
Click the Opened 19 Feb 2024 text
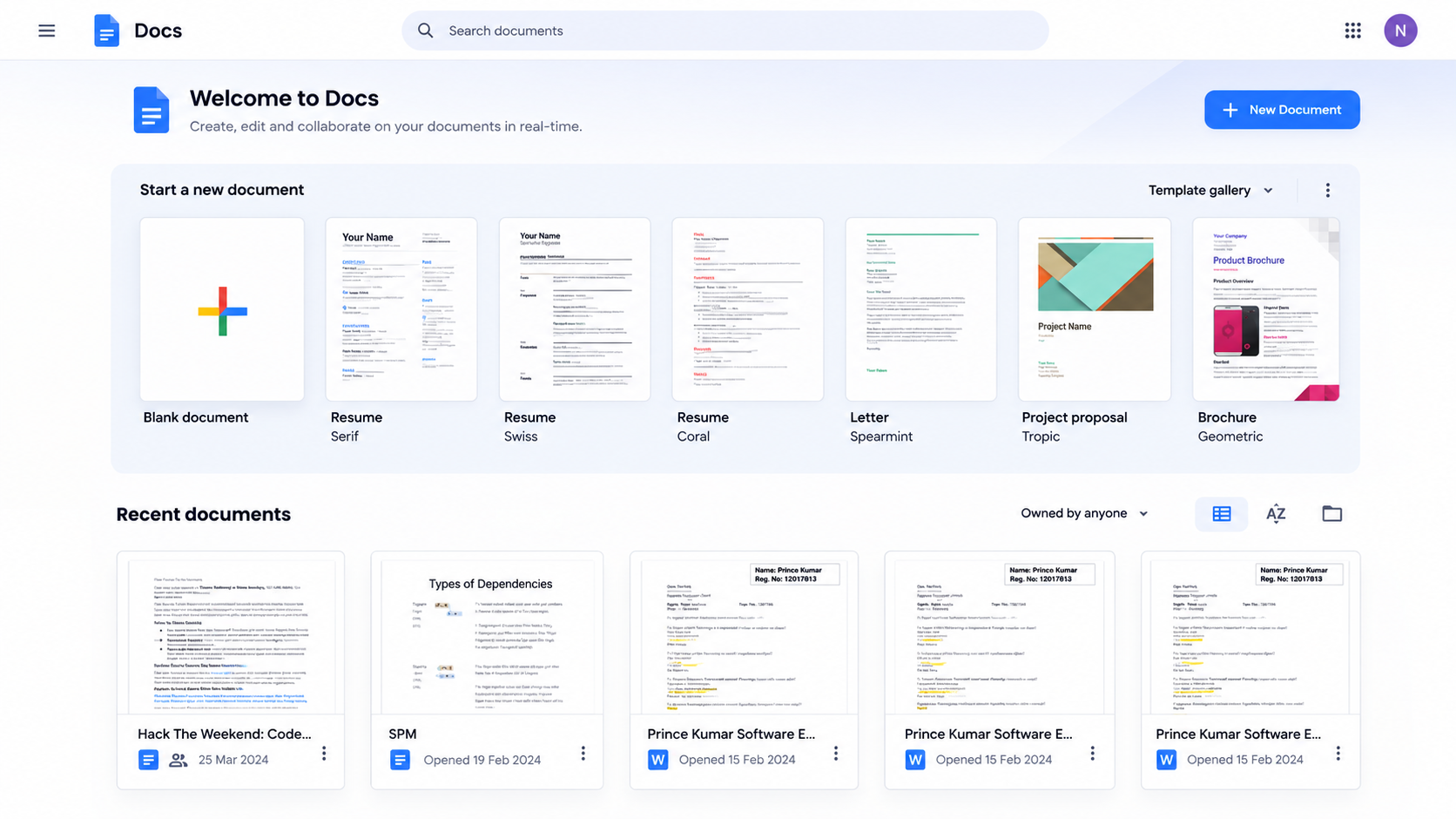482,760
